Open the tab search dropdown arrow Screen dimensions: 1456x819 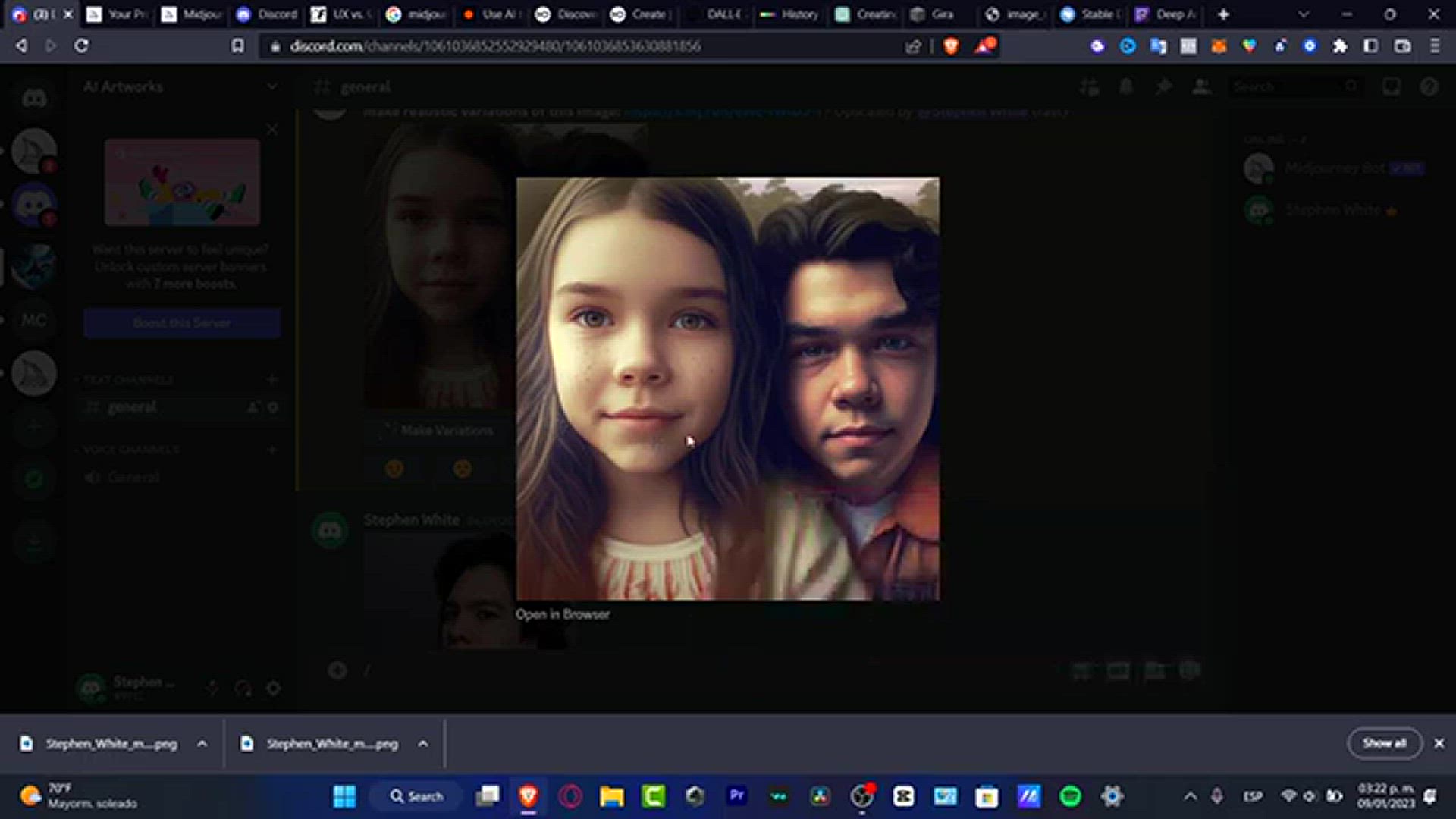click(x=1304, y=14)
